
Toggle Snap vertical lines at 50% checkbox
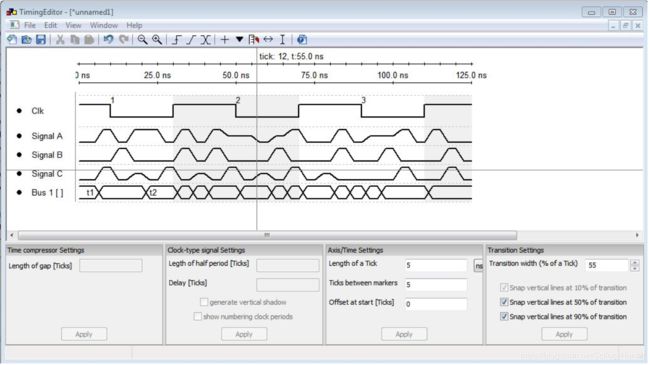click(x=504, y=302)
